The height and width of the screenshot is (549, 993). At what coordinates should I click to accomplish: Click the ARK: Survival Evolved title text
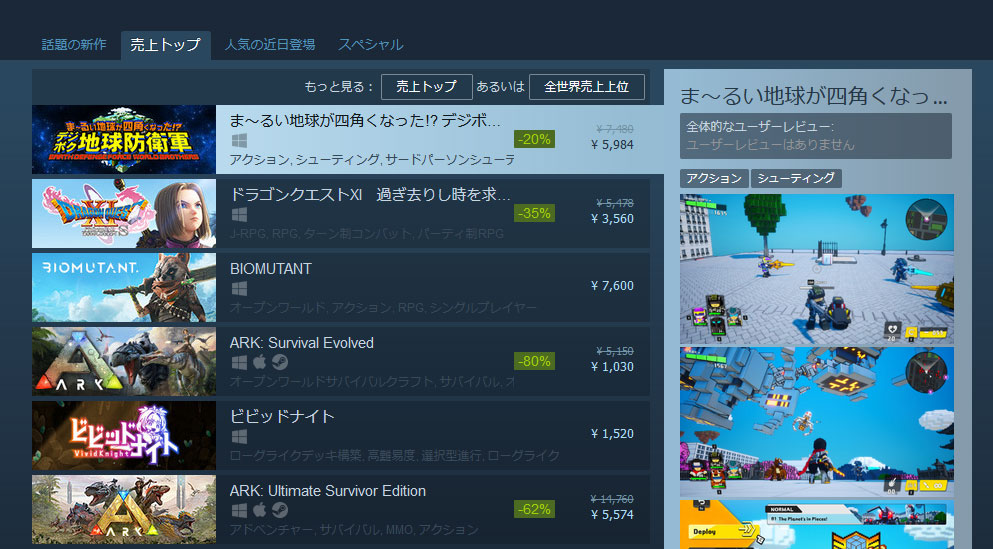click(x=301, y=343)
